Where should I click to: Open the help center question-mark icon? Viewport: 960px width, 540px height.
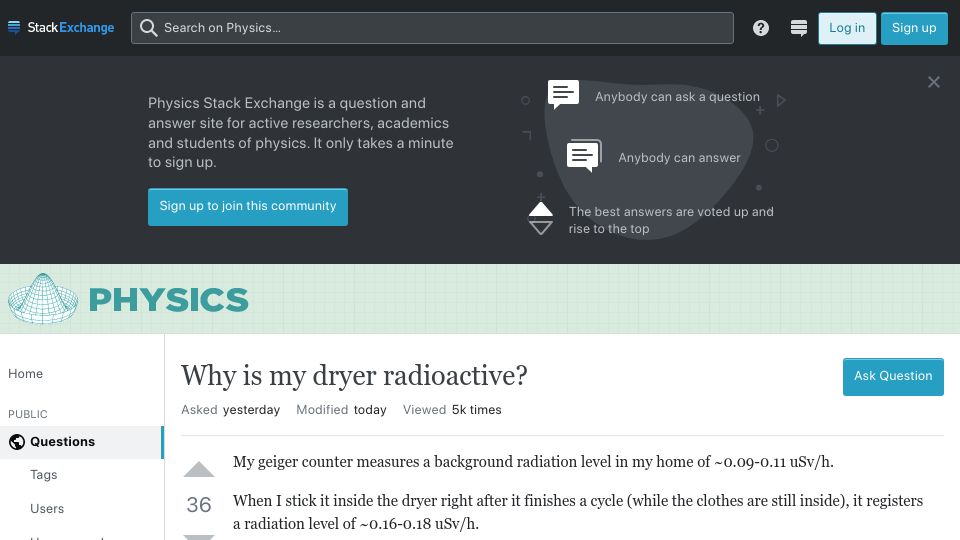click(x=760, y=28)
